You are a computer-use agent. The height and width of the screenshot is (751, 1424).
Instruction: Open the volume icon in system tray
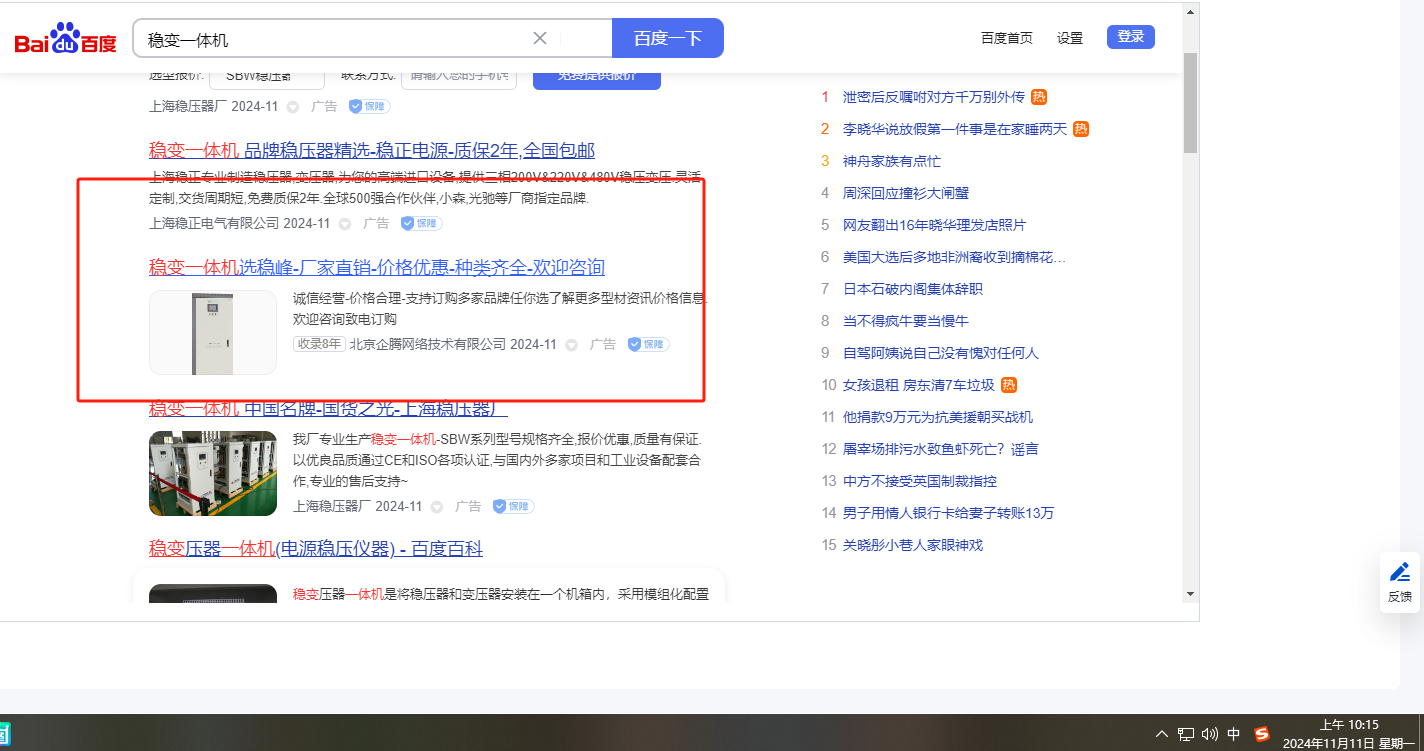pos(1210,734)
